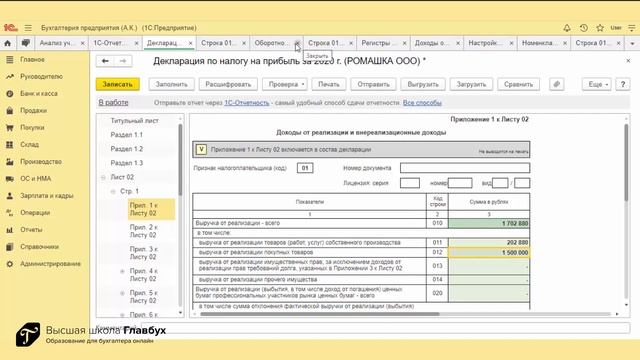This screenshot has width=640, height=360.
Task: Open Проверка dropdown button
Action: point(284,84)
